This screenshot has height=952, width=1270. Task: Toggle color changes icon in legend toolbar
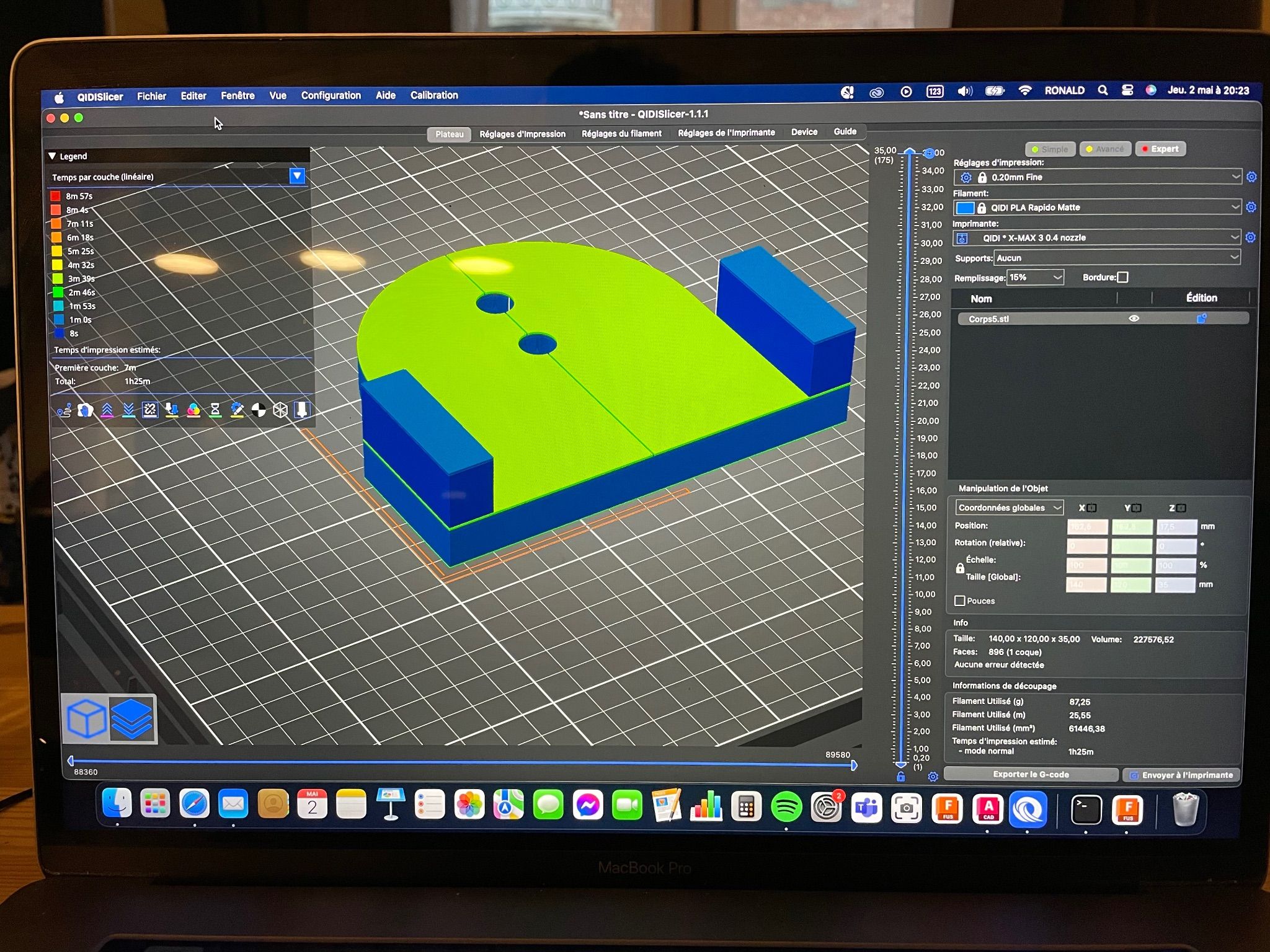(x=193, y=410)
